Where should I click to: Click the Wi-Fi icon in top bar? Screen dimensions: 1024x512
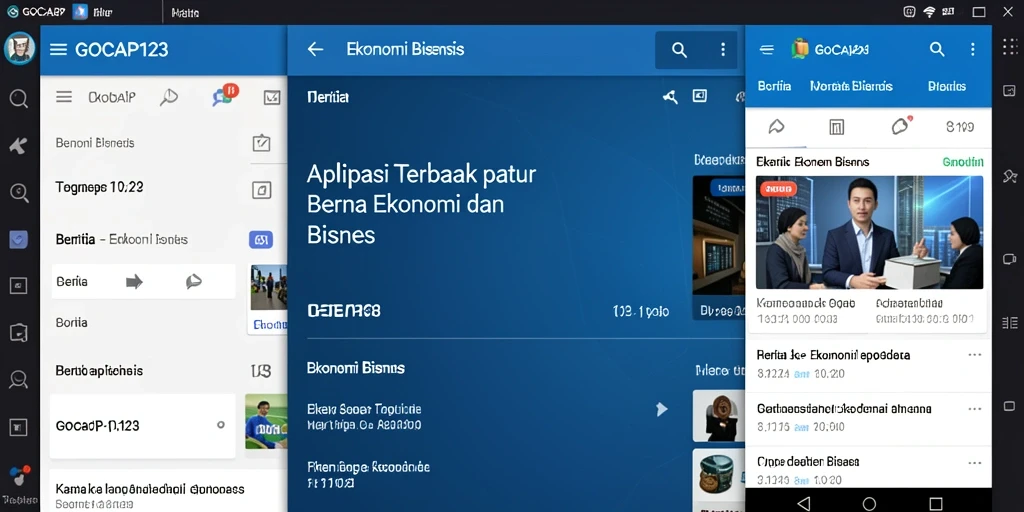pos(929,12)
